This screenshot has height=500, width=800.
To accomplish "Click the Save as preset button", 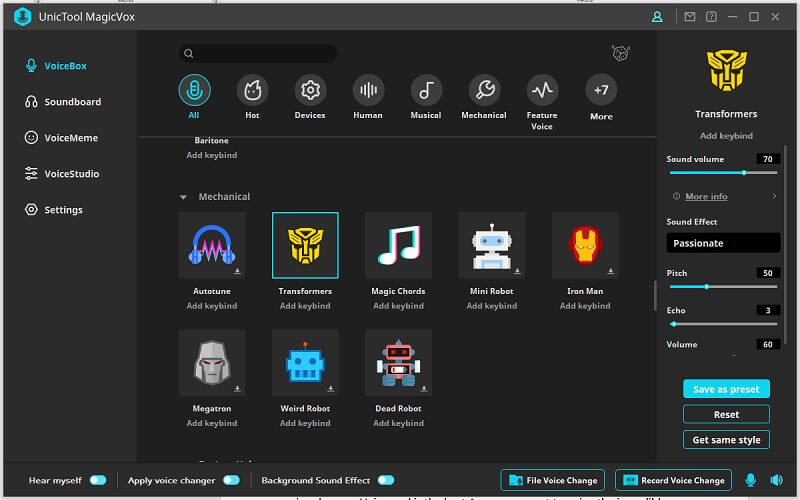I will click(726, 389).
